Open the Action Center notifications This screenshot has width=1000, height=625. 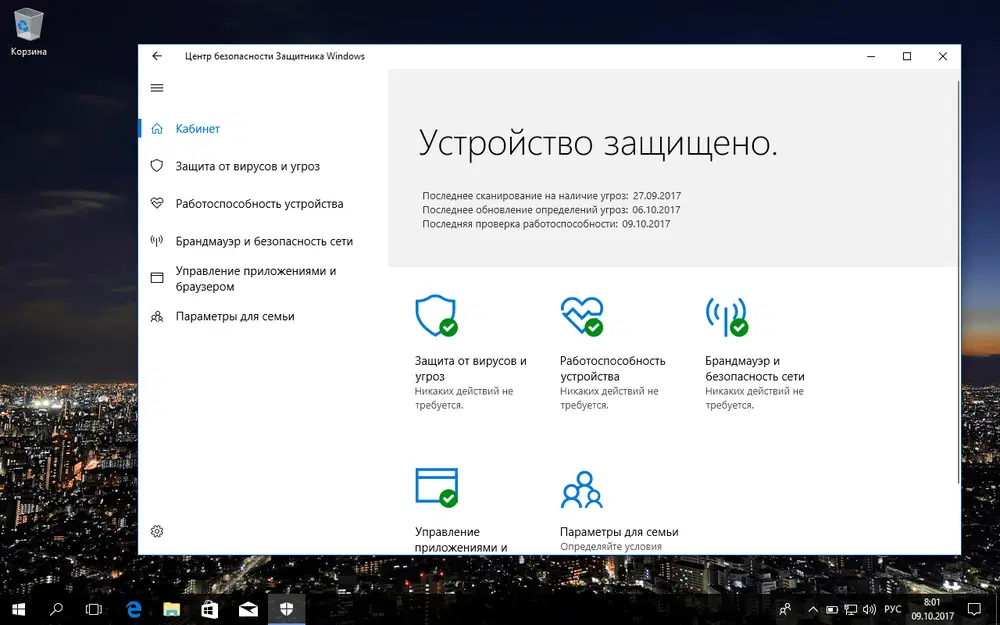(x=975, y=609)
